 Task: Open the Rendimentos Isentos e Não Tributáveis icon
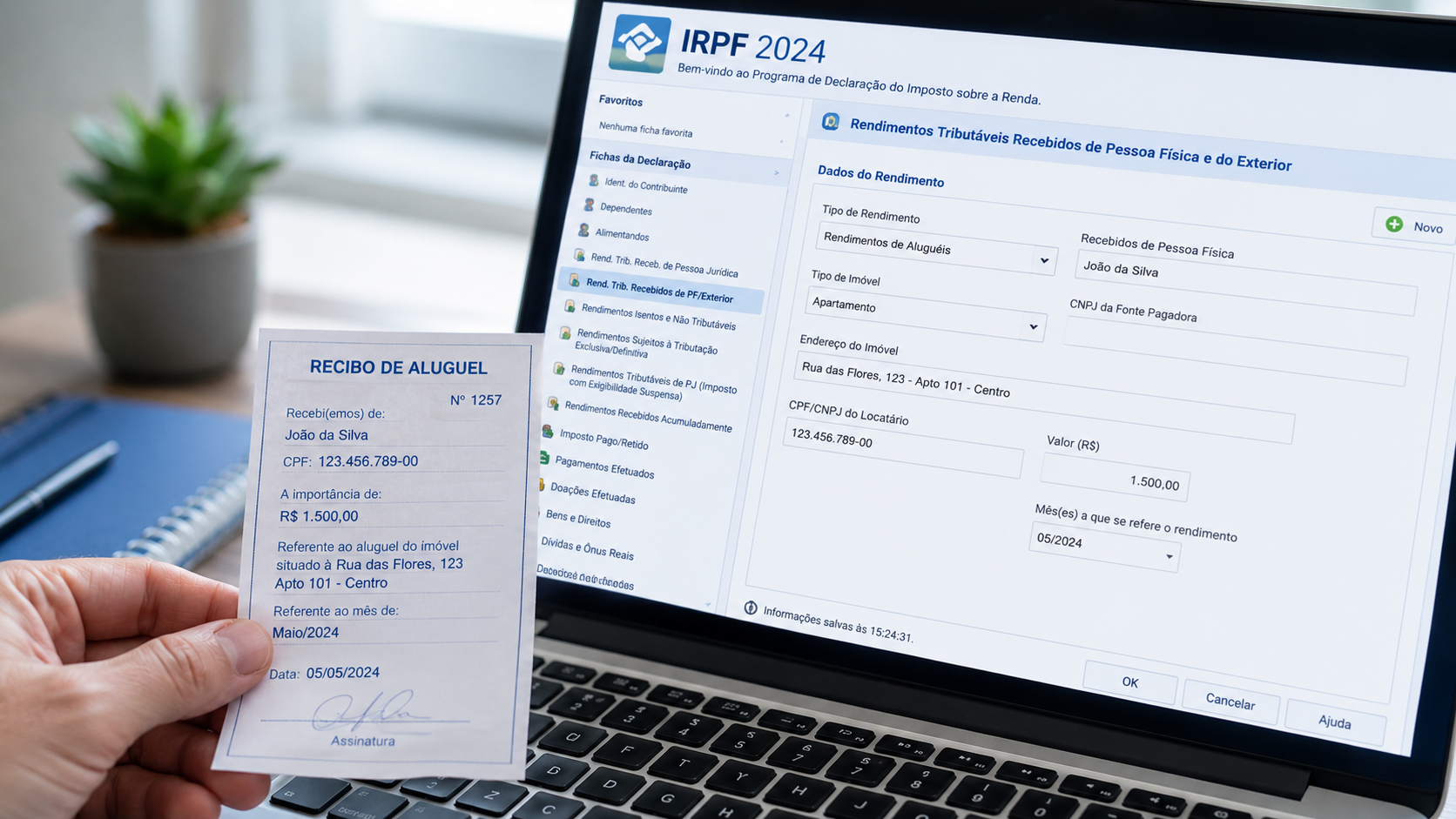coord(570,306)
